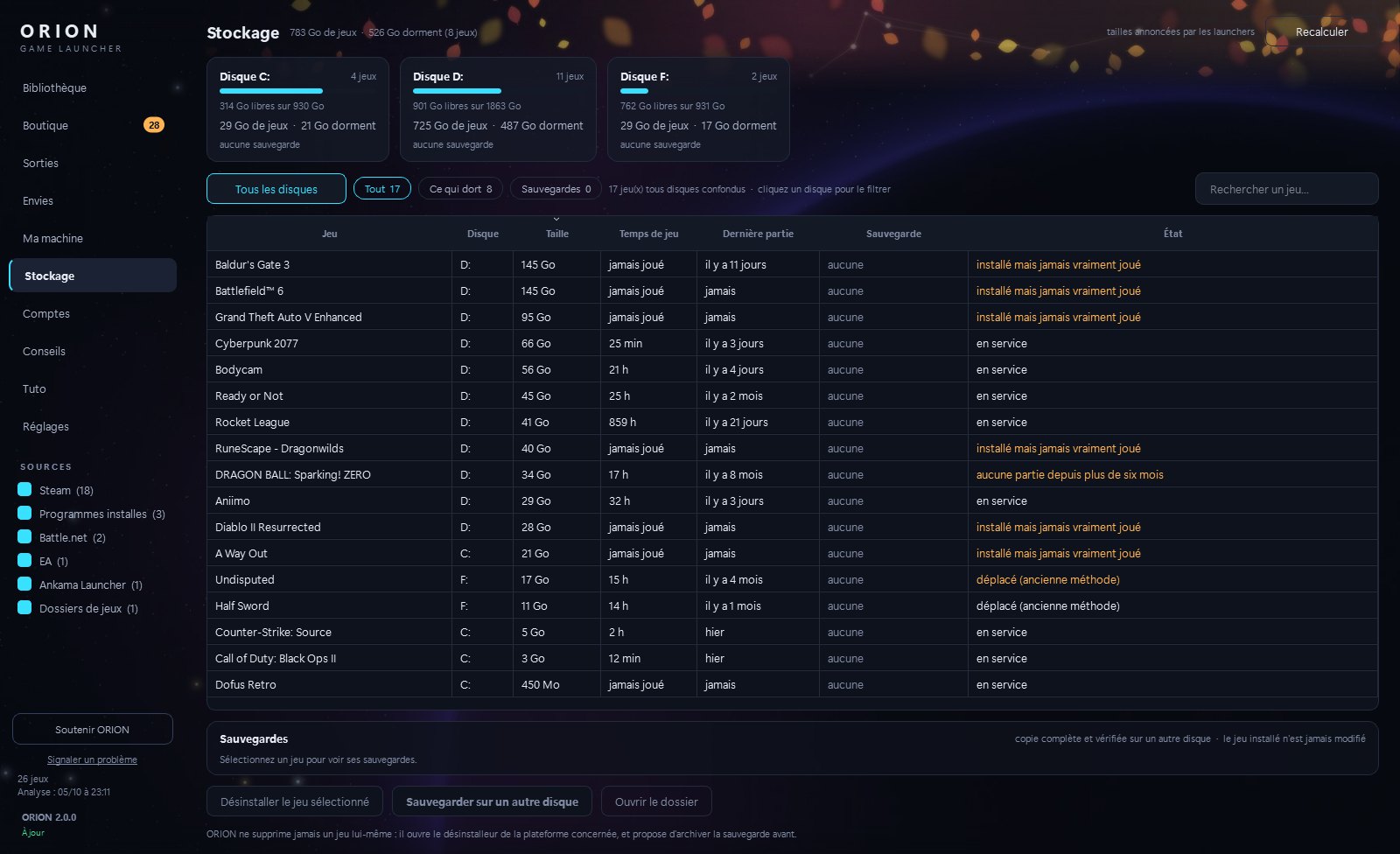Select the Sauvegardes 0 filter chip

pyautogui.click(x=556, y=189)
